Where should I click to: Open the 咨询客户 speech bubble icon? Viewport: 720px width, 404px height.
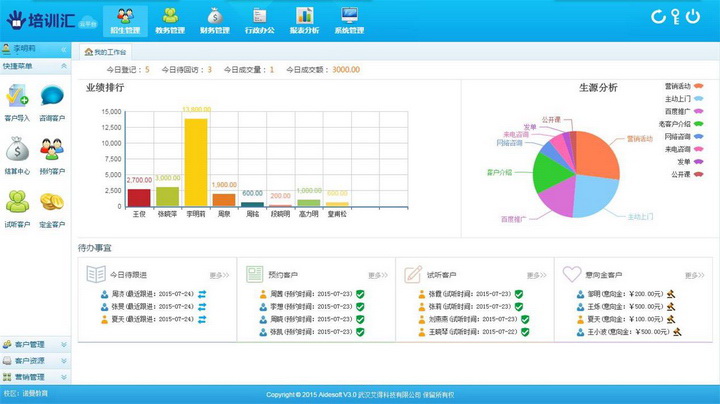click(x=52, y=97)
